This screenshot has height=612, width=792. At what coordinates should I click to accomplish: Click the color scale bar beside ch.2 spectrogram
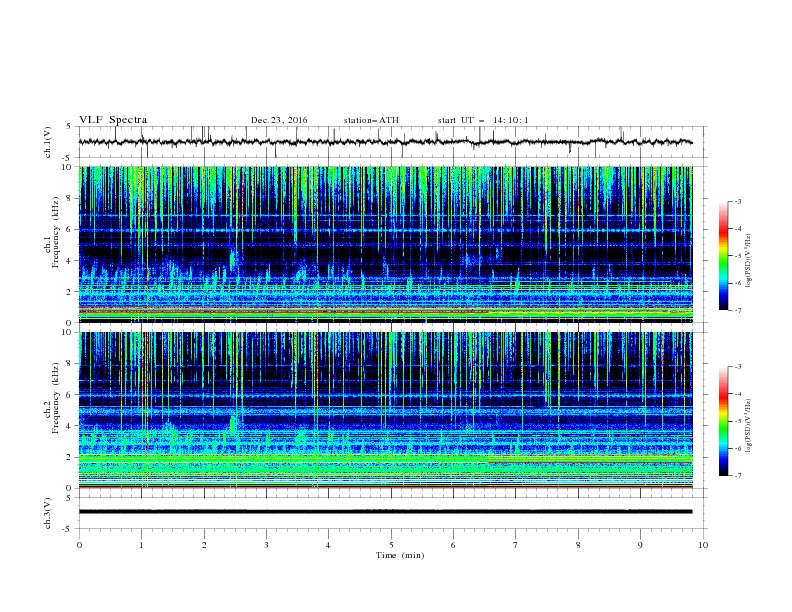click(x=723, y=421)
